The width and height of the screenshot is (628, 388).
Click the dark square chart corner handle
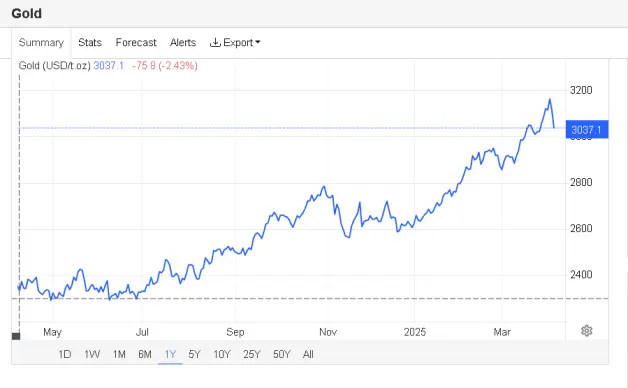(x=16, y=336)
